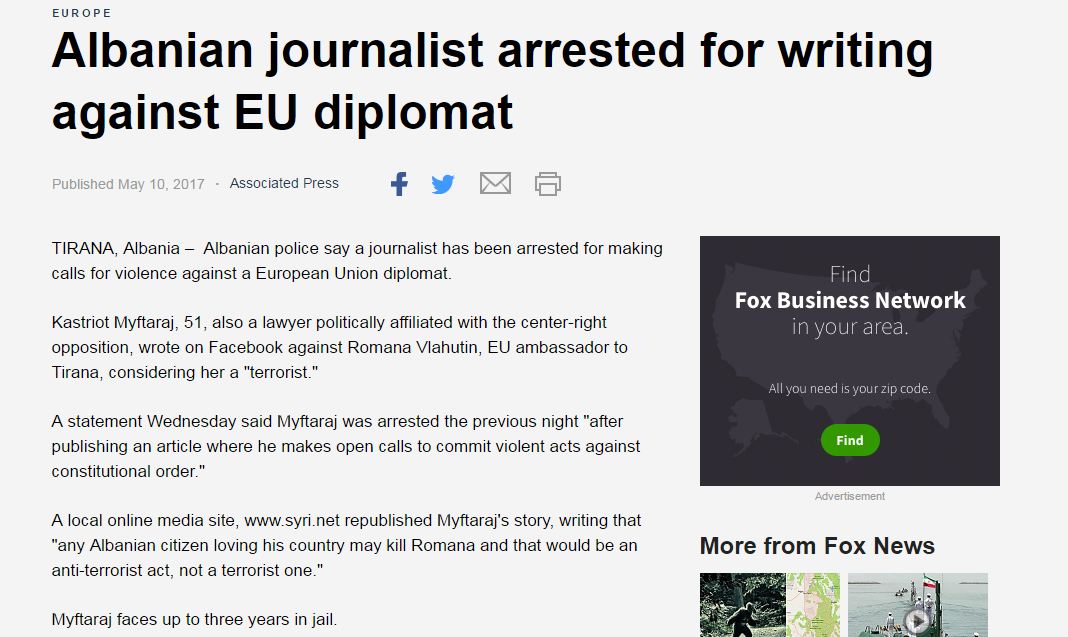Click the paragraph mentioning Romana Vlahutin

point(340,347)
